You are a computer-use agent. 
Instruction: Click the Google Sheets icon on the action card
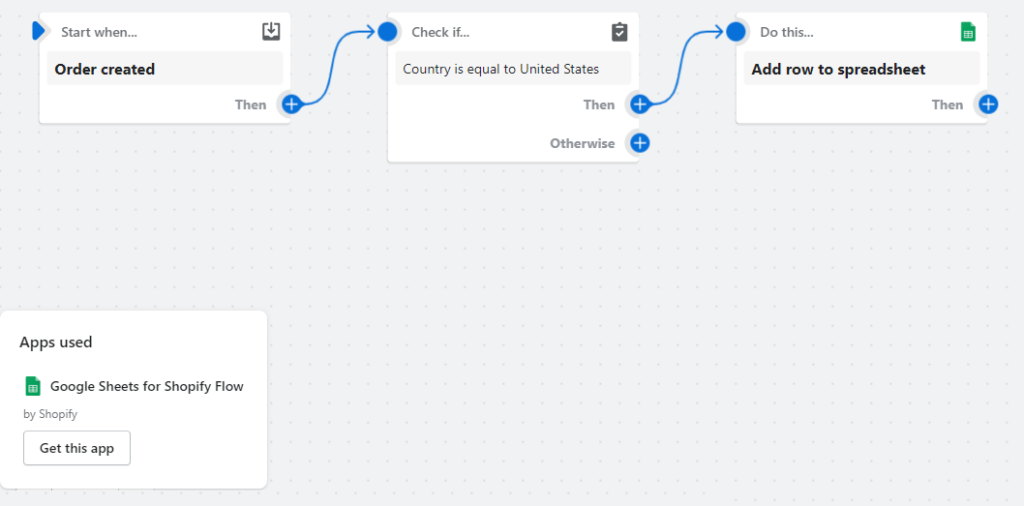tap(968, 32)
